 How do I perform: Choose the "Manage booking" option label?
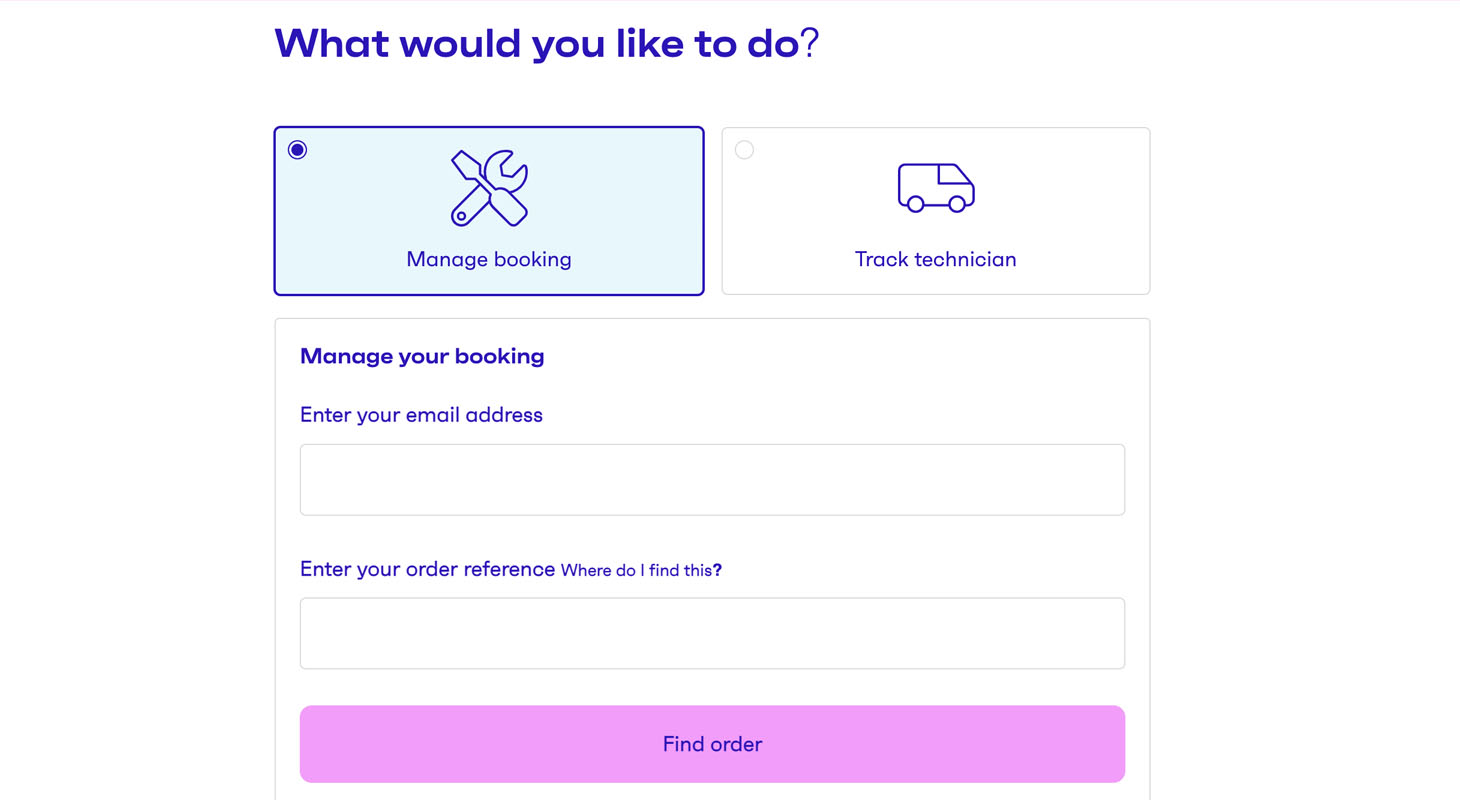[x=489, y=259]
